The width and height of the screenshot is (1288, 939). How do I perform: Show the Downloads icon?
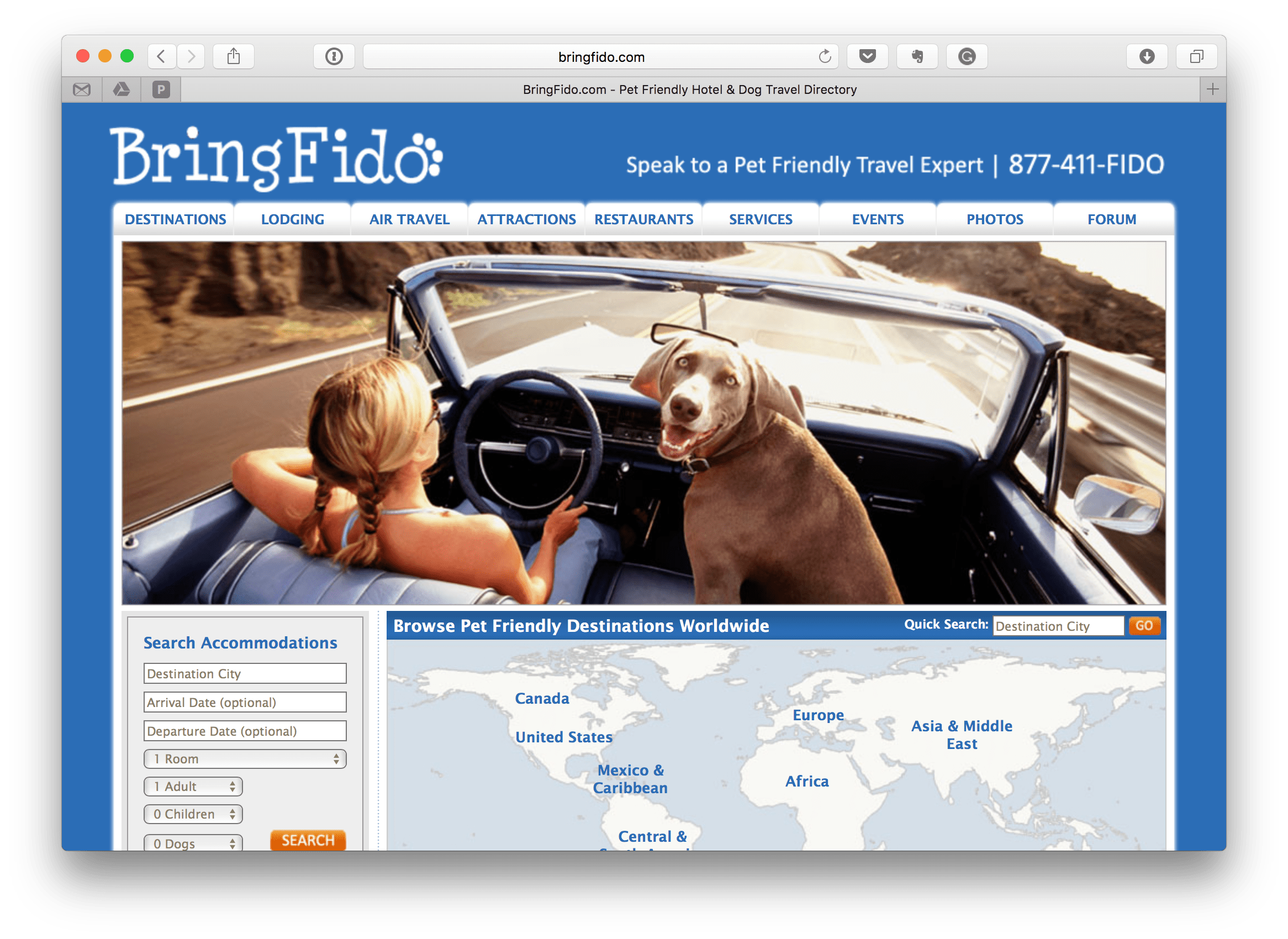[x=1147, y=56]
